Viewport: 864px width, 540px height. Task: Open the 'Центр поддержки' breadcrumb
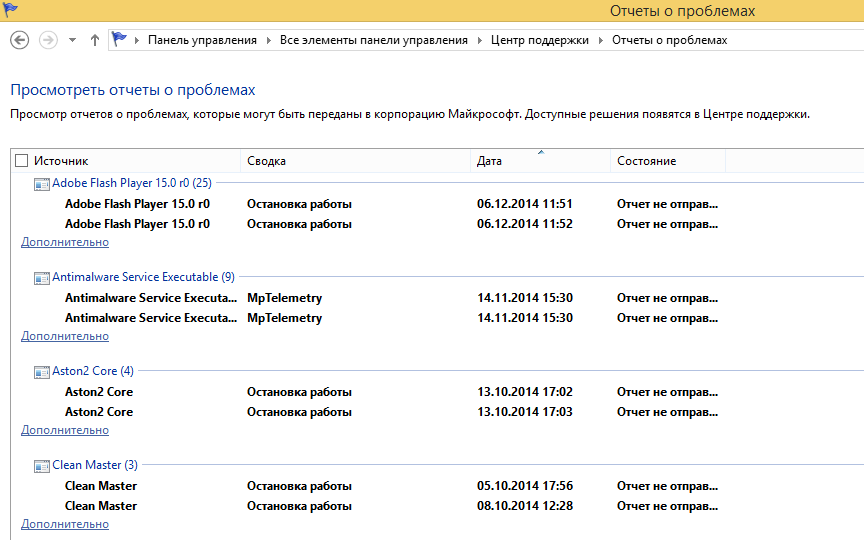(539, 40)
